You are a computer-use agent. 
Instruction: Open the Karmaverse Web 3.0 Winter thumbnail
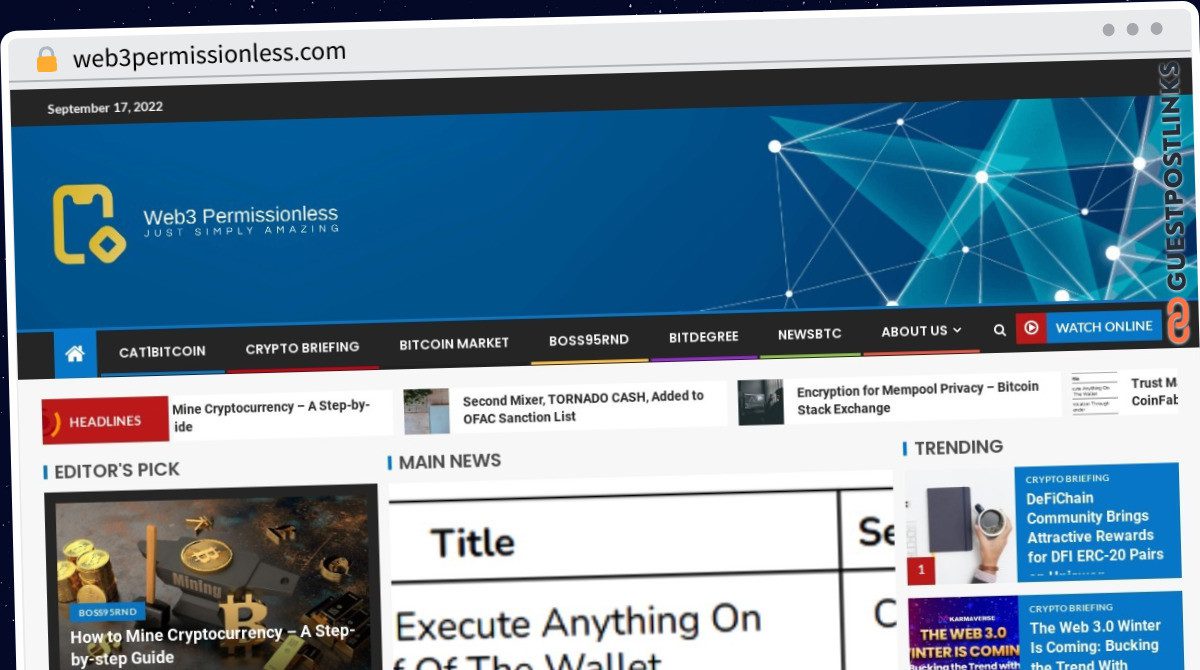point(963,634)
